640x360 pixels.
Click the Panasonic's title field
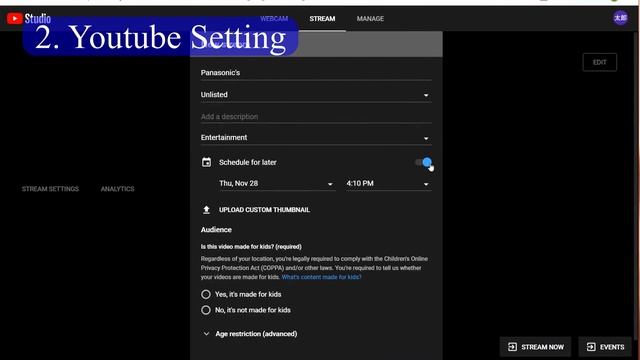(x=316, y=73)
